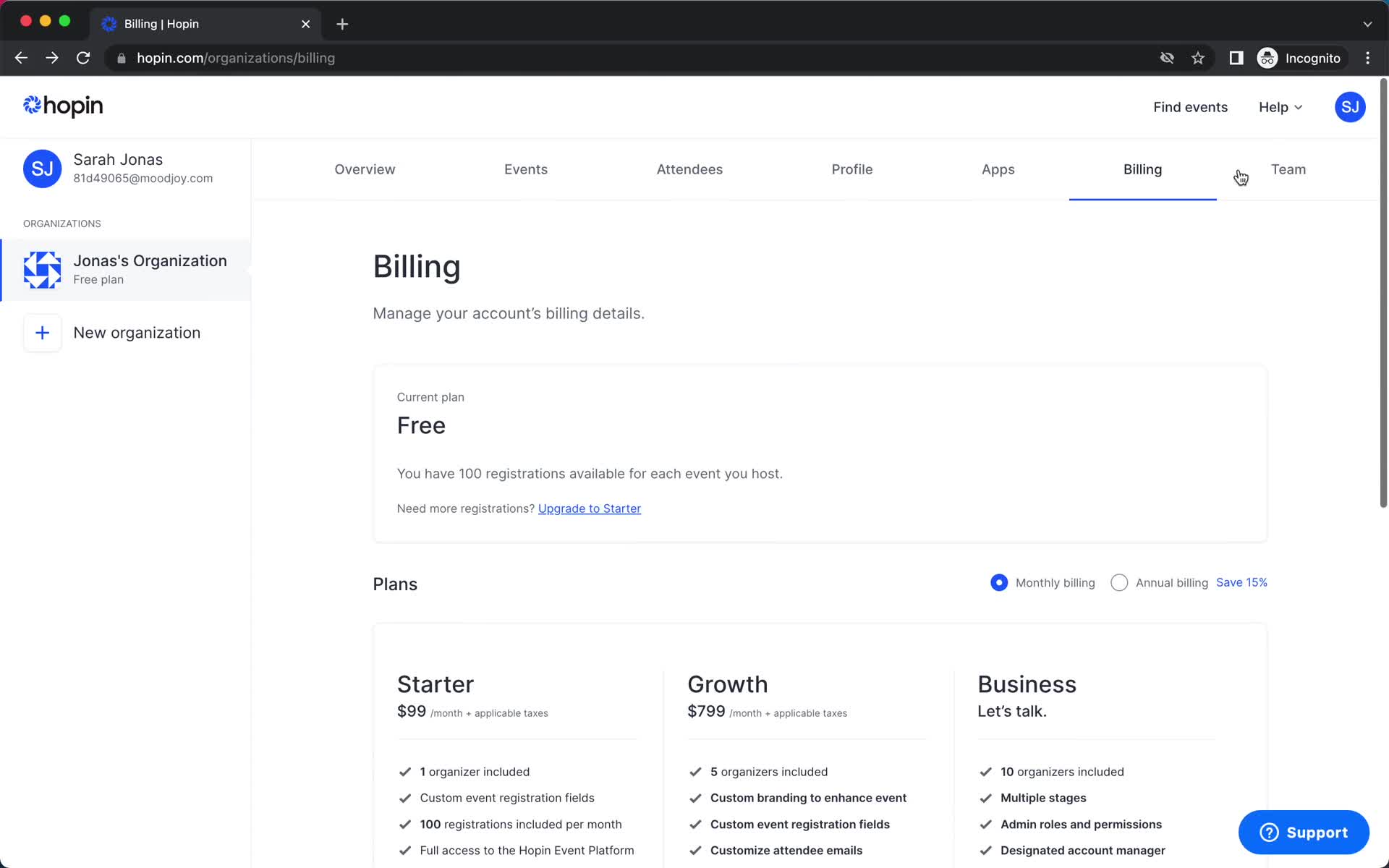The image size is (1389, 868).
Task: Switch to the Billing tab
Action: click(1142, 169)
